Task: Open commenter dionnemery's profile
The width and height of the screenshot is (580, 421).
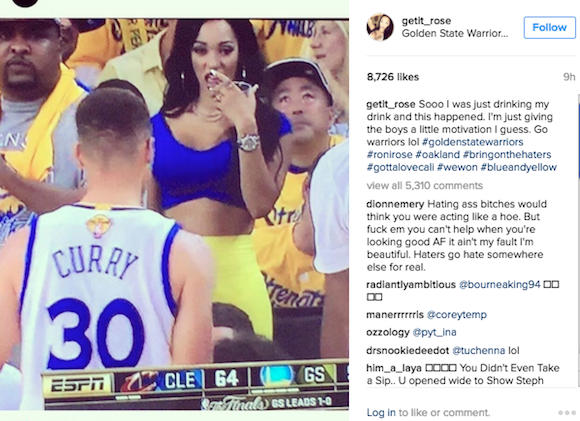Action: (x=395, y=204)
